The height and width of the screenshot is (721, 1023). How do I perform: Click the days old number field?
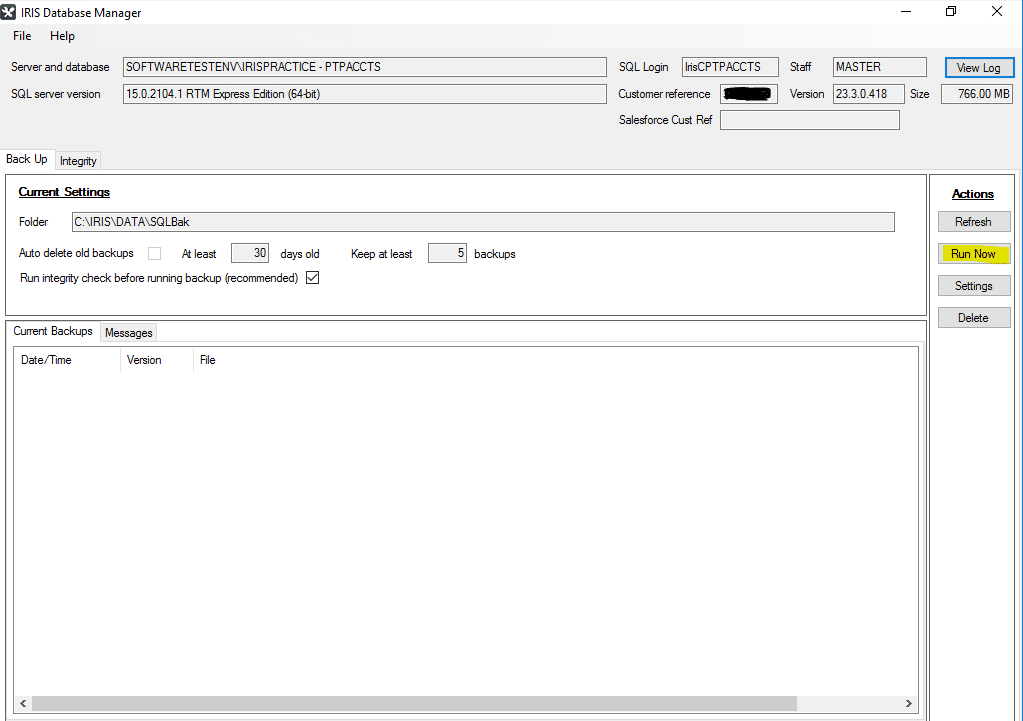[x=250, y=254]
